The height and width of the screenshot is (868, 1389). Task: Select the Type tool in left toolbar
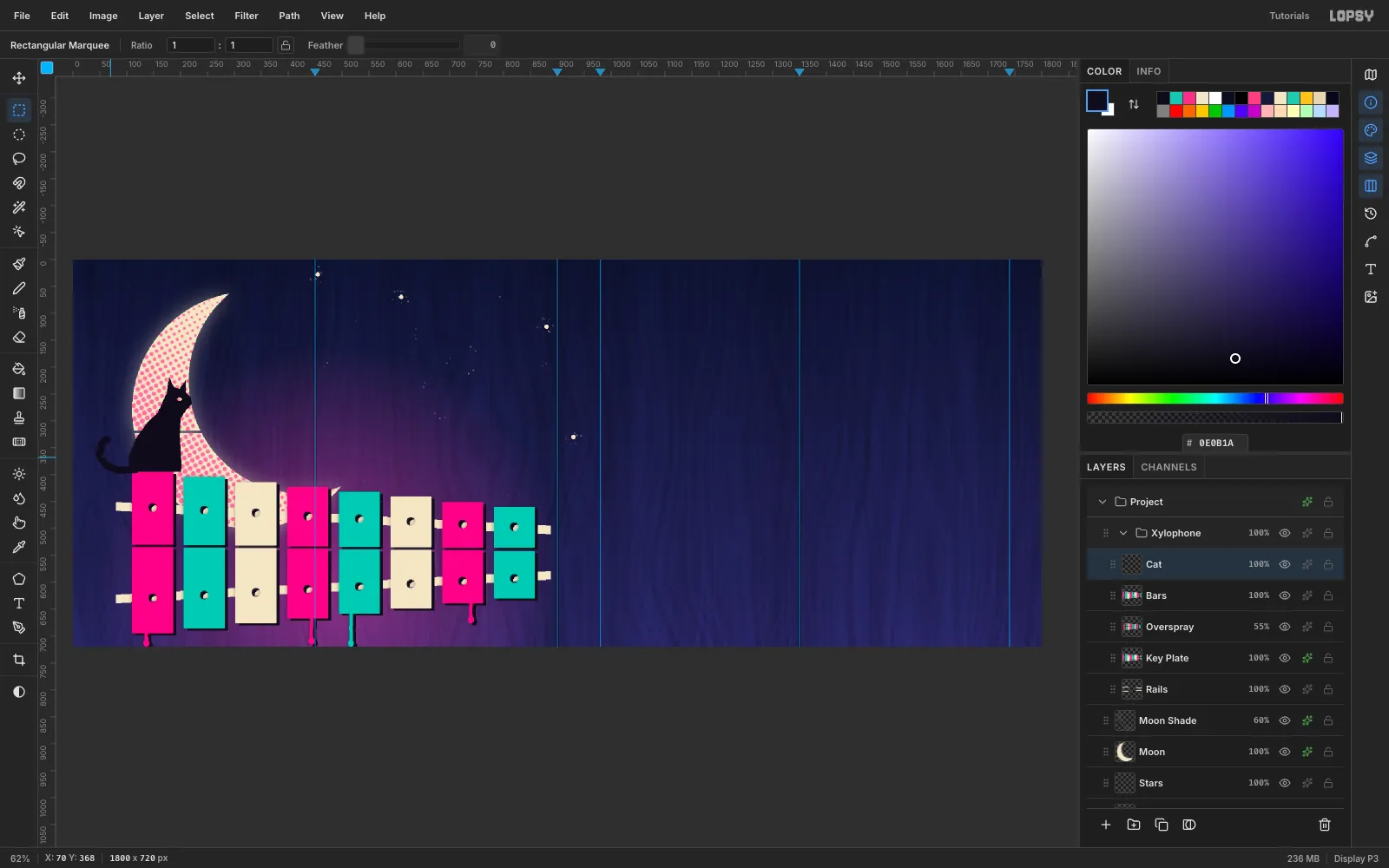[19, 603]
